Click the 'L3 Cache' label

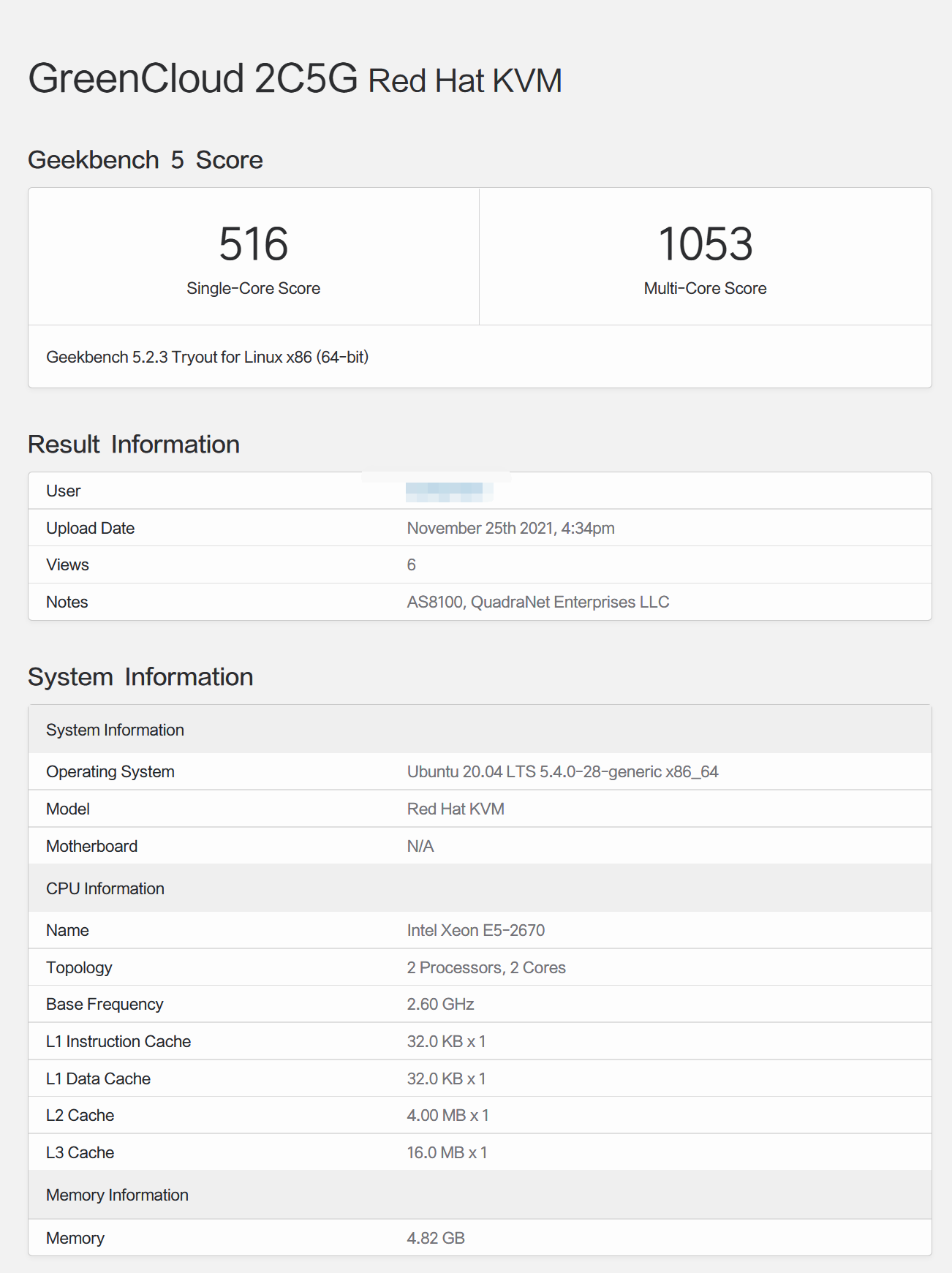pyautogui.click(x=80, y=1153)
